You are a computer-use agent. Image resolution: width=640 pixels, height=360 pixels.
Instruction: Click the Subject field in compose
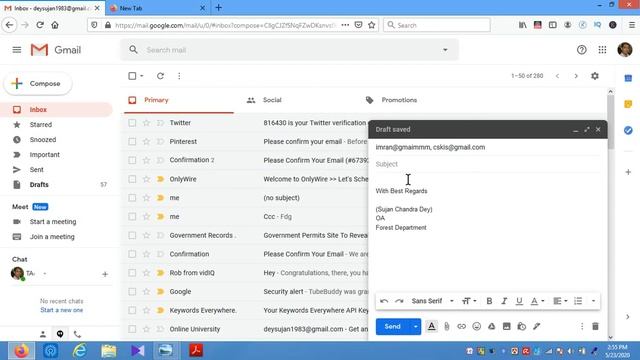488,164
